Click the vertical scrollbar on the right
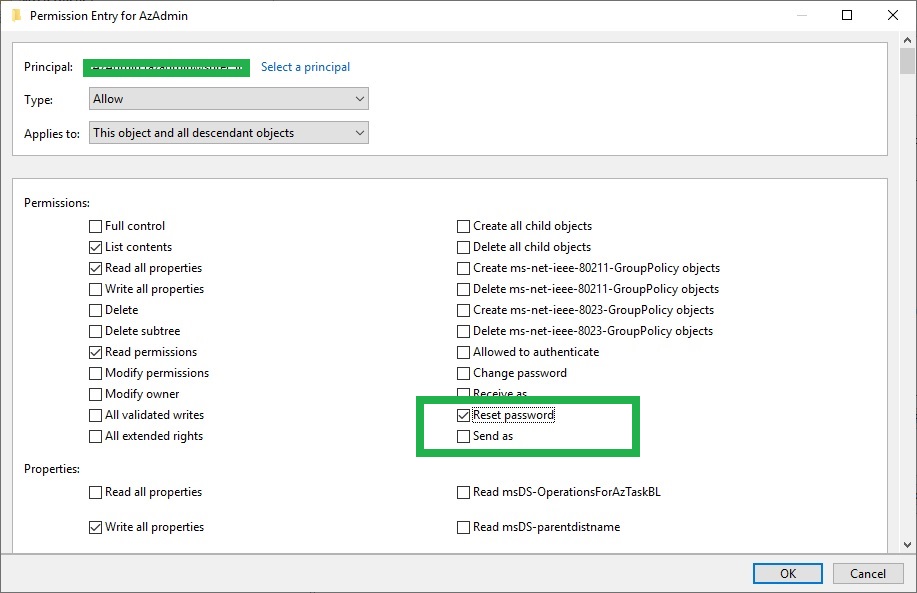This screenshot has height=593, width=917. coord(908,300)
